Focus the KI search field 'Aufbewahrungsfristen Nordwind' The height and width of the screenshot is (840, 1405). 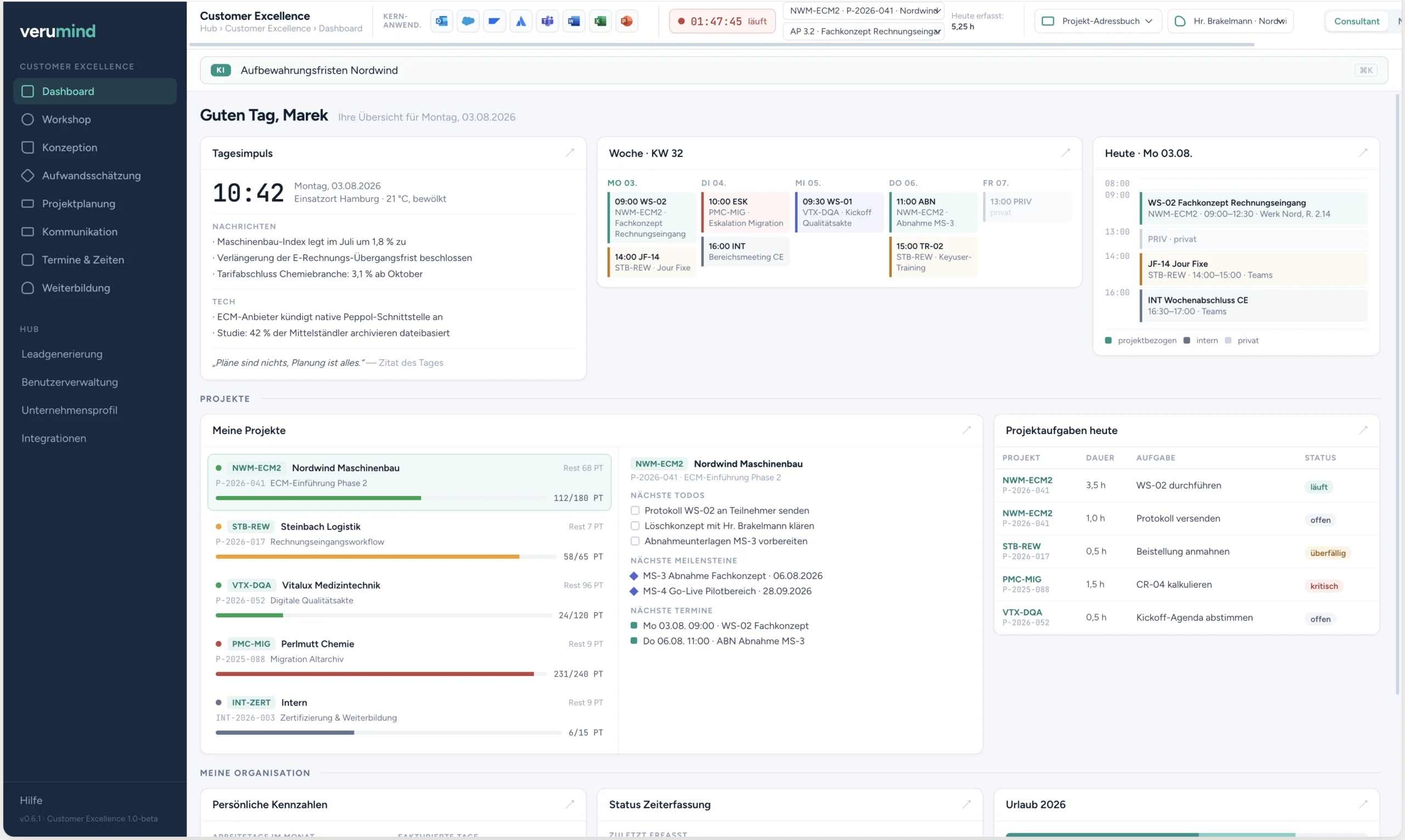[x=794, y=70]
